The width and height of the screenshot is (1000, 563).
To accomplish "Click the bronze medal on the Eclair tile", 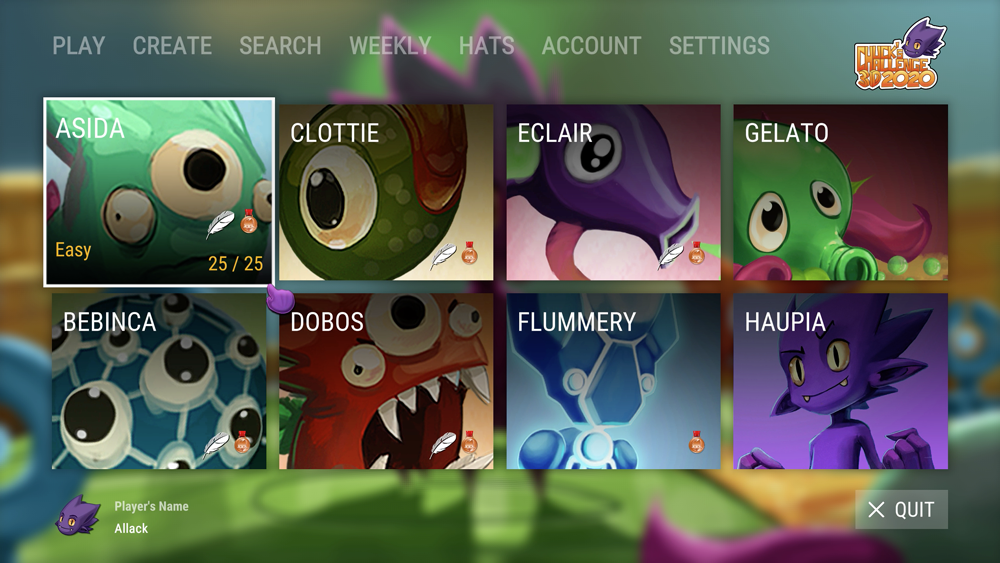I will (696, 253).
